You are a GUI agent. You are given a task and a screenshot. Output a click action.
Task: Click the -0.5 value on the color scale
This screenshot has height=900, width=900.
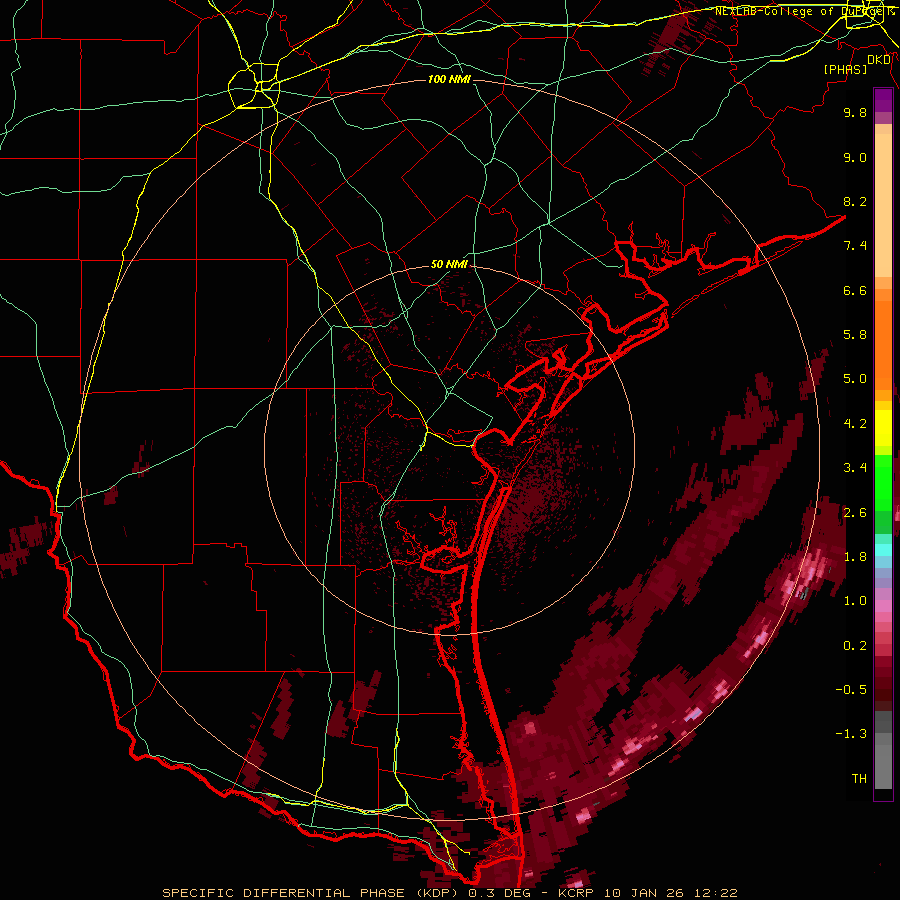tap(851, 690)
